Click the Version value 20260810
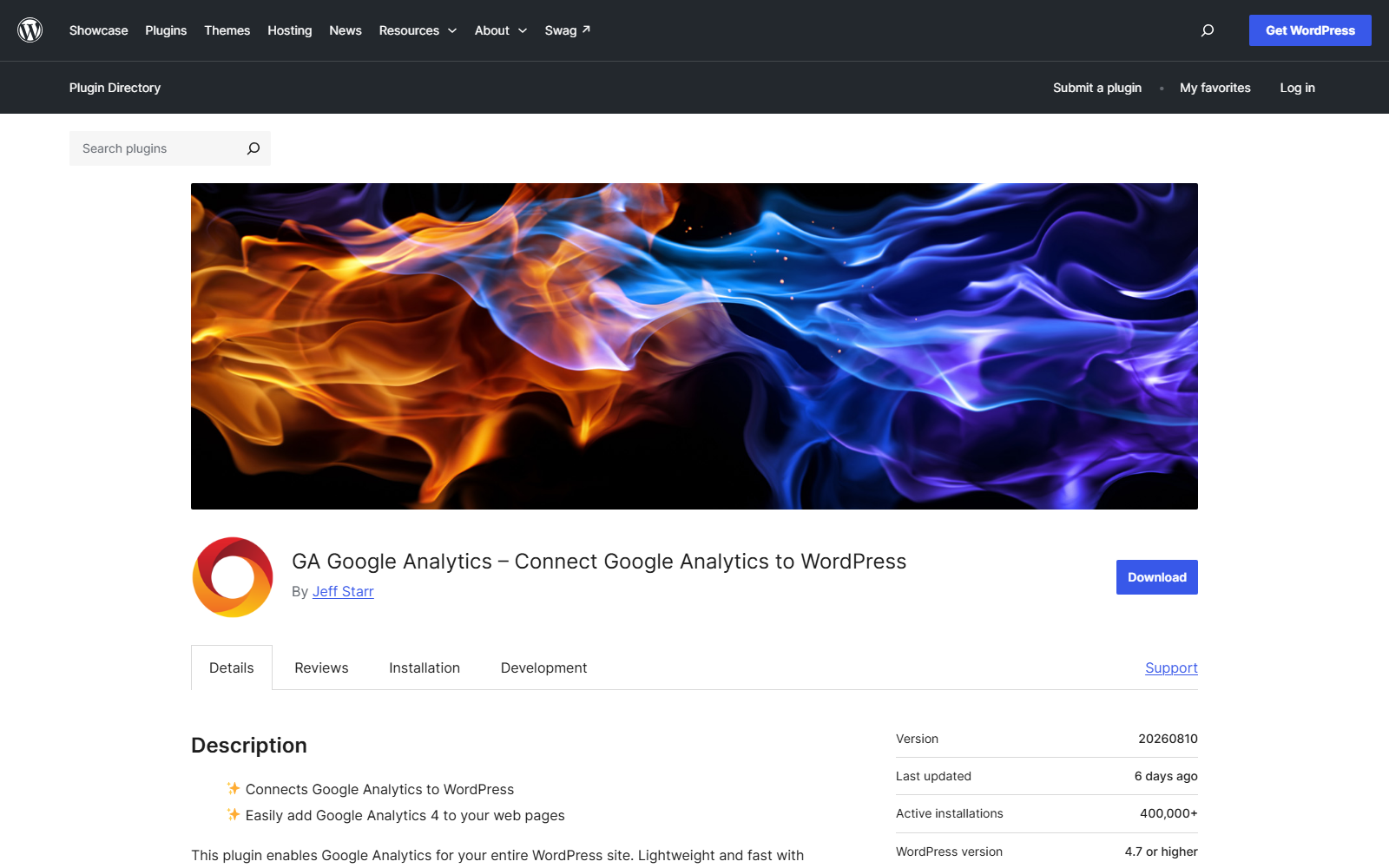The width and height of the screenshot is (1389, 868). [1168, 739]
